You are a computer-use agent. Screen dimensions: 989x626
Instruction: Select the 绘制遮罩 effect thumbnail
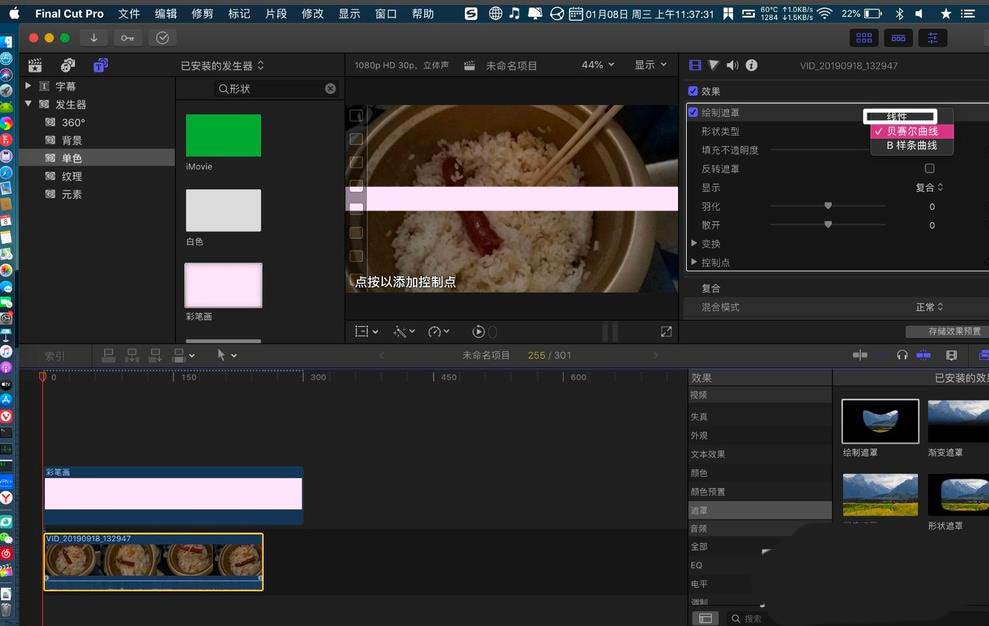click(x=880, y=421)
